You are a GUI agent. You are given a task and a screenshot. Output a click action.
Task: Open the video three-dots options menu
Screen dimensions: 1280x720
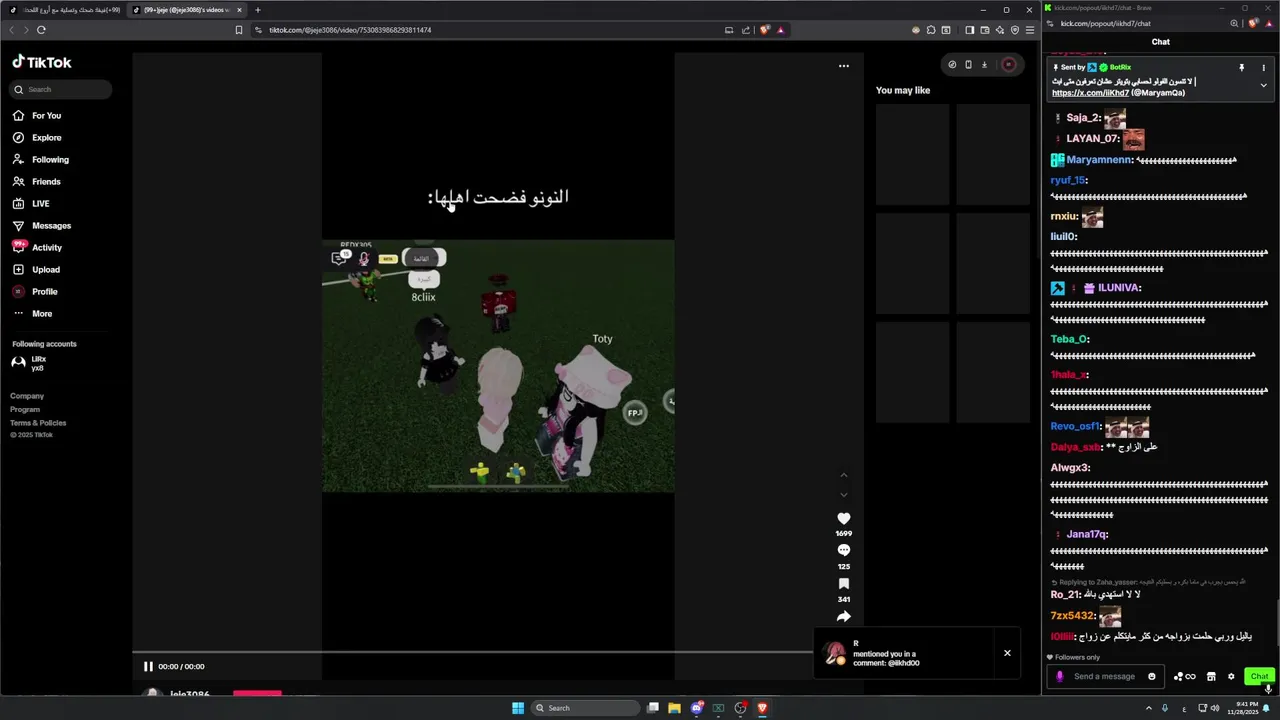(x=843, y=66)
